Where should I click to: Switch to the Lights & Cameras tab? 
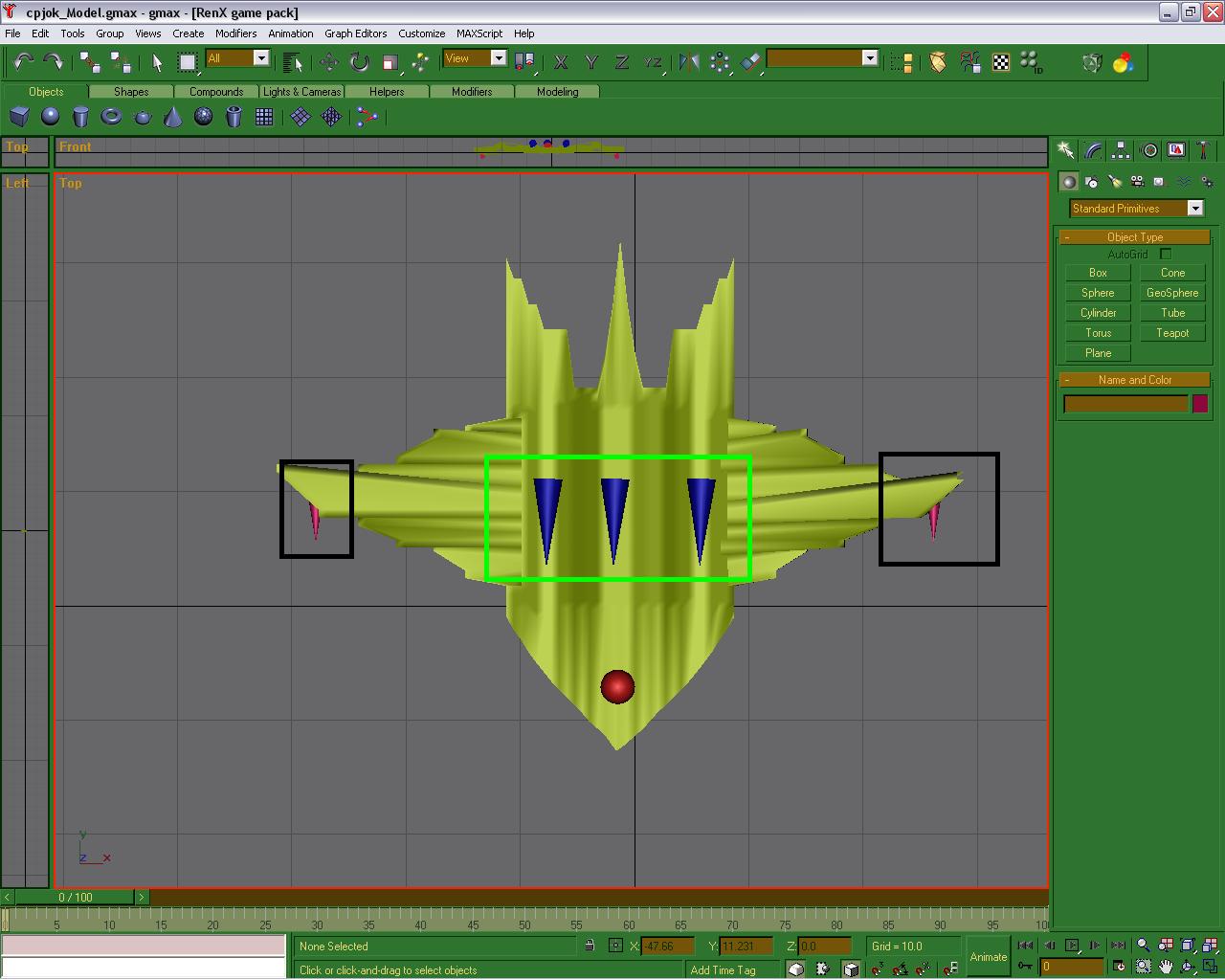point(301,92)
